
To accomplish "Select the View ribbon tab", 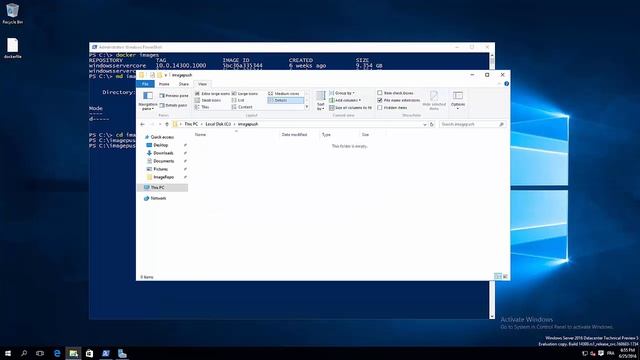I will coord(202,84).
